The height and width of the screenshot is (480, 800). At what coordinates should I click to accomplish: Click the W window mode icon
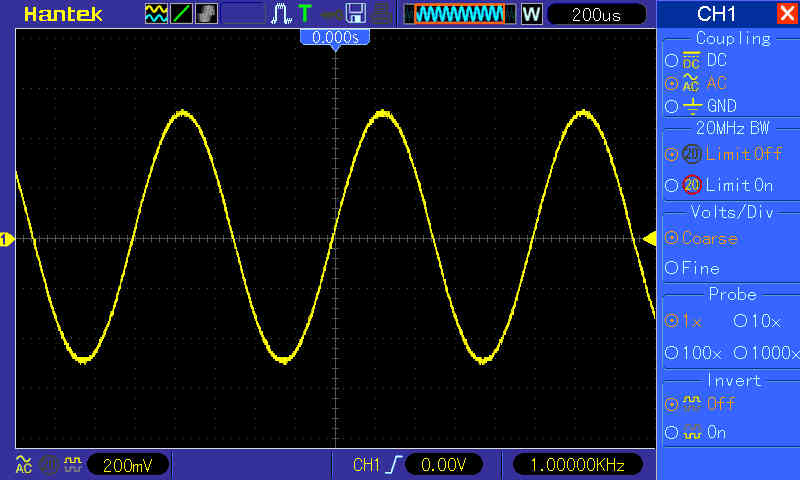(531, 14)
